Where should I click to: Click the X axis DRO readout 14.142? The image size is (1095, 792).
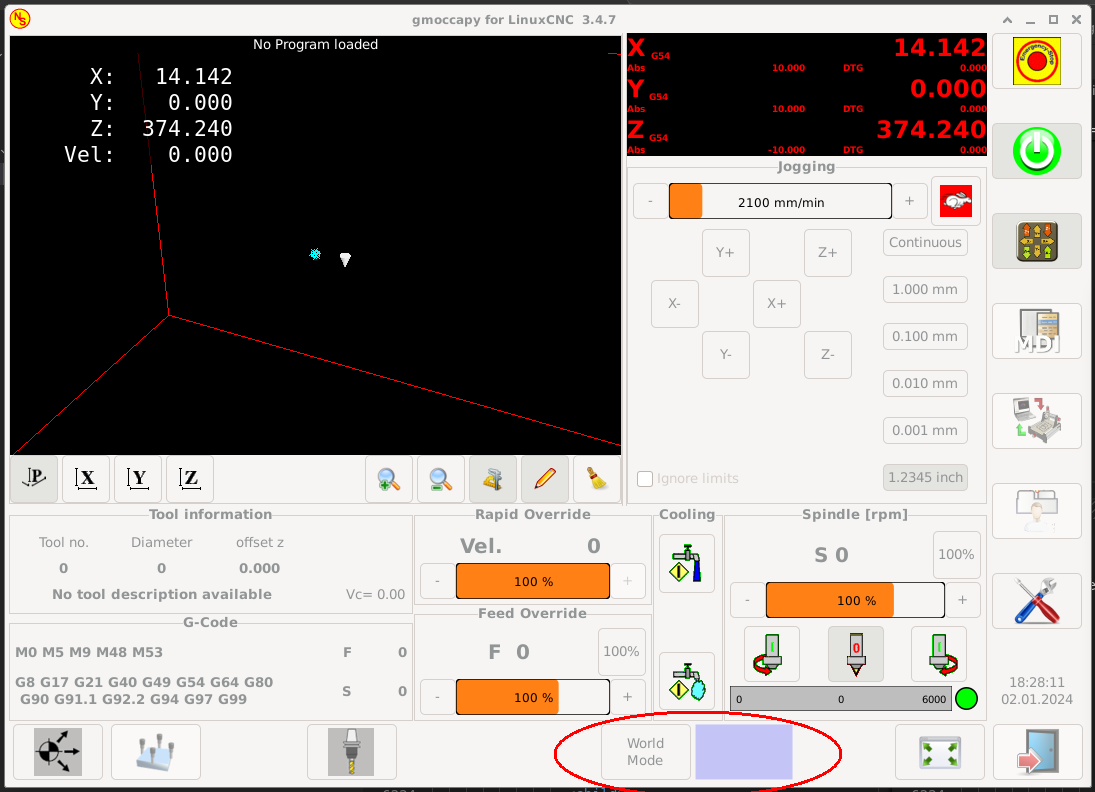click(939, 47)
